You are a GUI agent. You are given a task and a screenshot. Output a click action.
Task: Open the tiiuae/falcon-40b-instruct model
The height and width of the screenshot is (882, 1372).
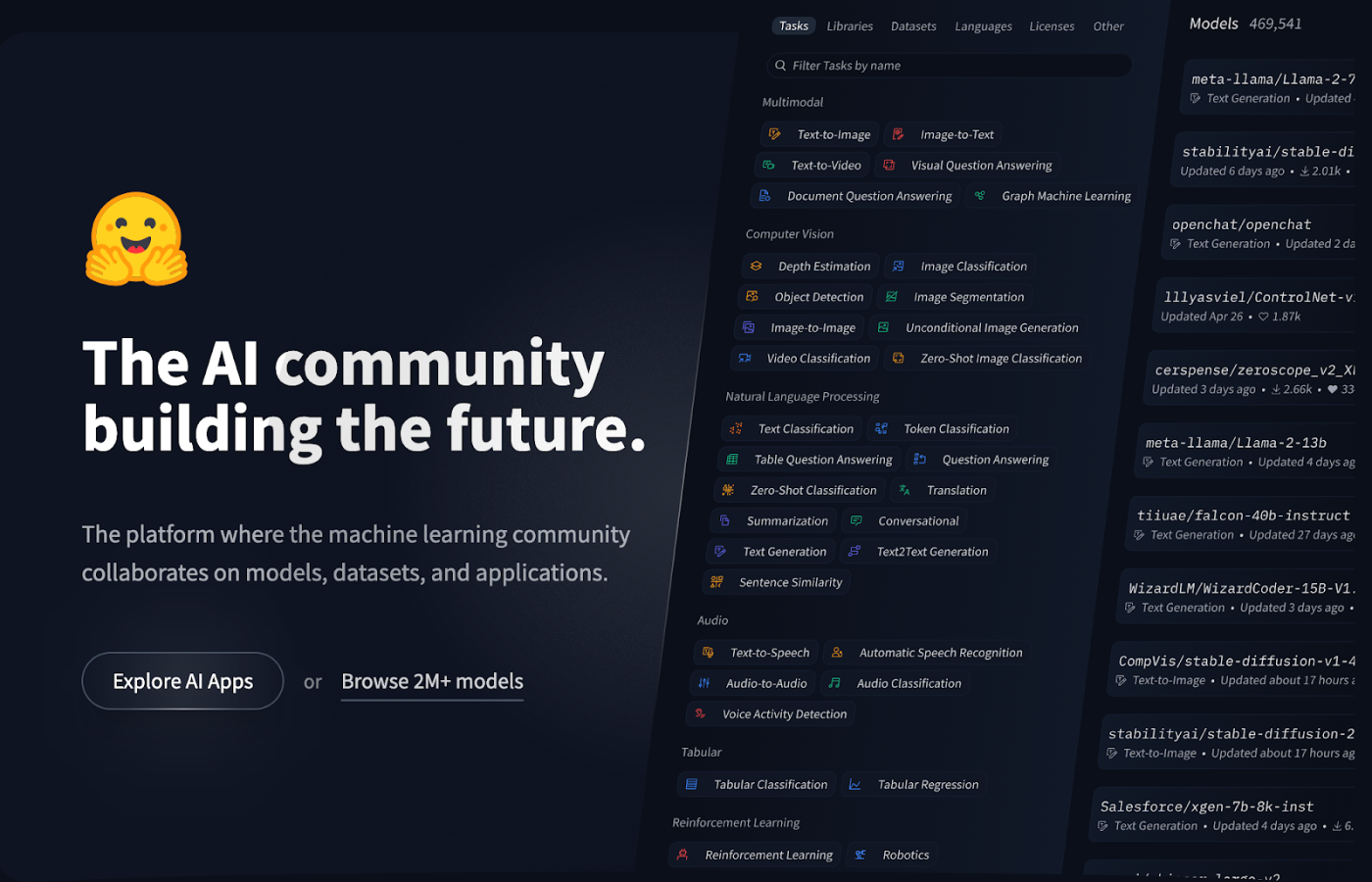click(1243, 515)
